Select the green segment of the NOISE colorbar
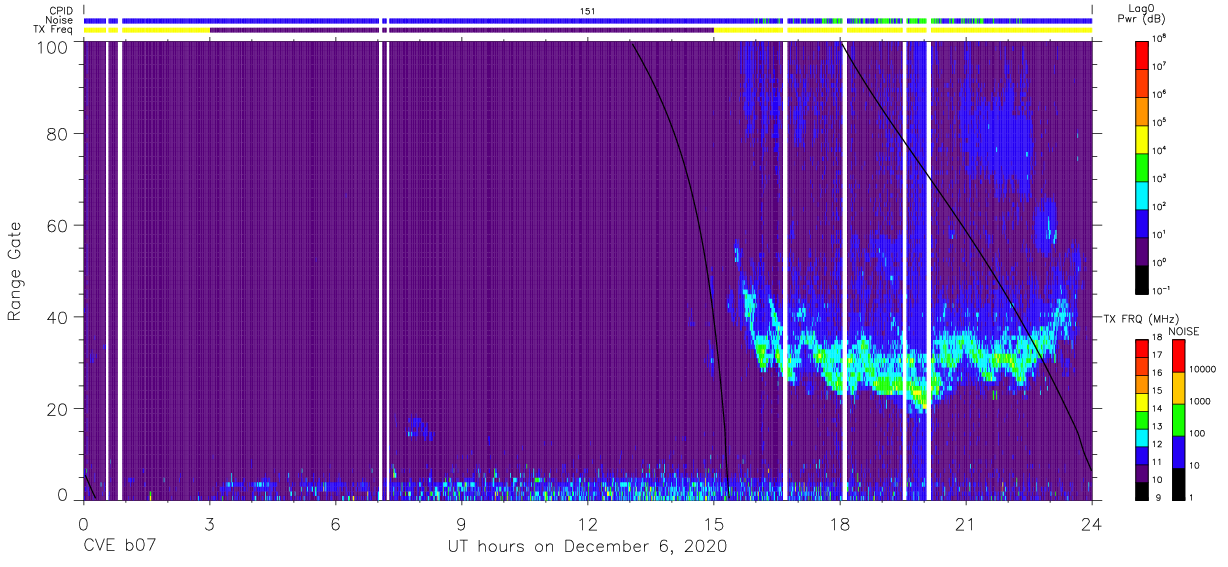Screen dimensions: 1228x567 [1178, 418]
